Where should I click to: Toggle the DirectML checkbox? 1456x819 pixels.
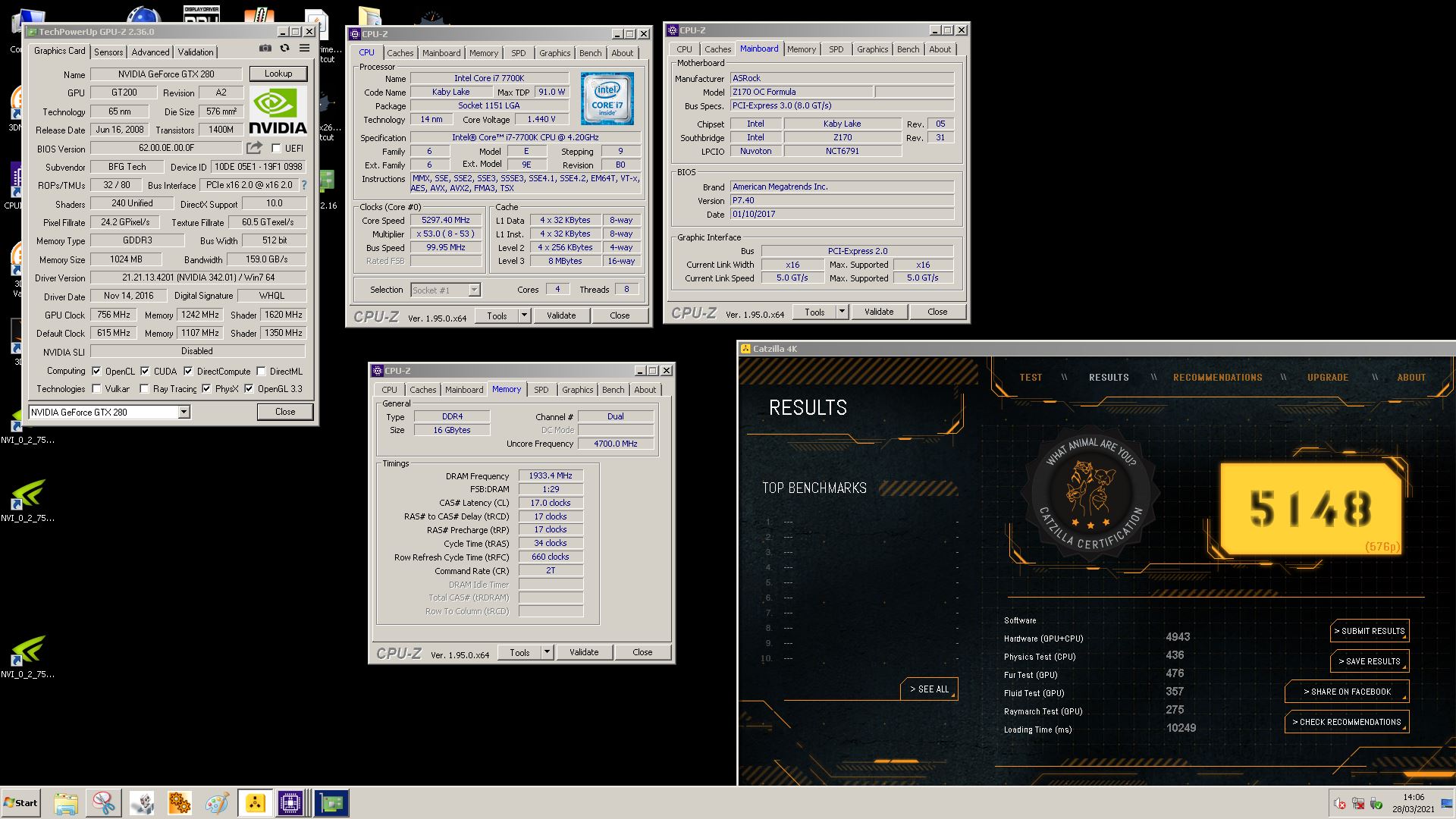click(x=261, y=372)
